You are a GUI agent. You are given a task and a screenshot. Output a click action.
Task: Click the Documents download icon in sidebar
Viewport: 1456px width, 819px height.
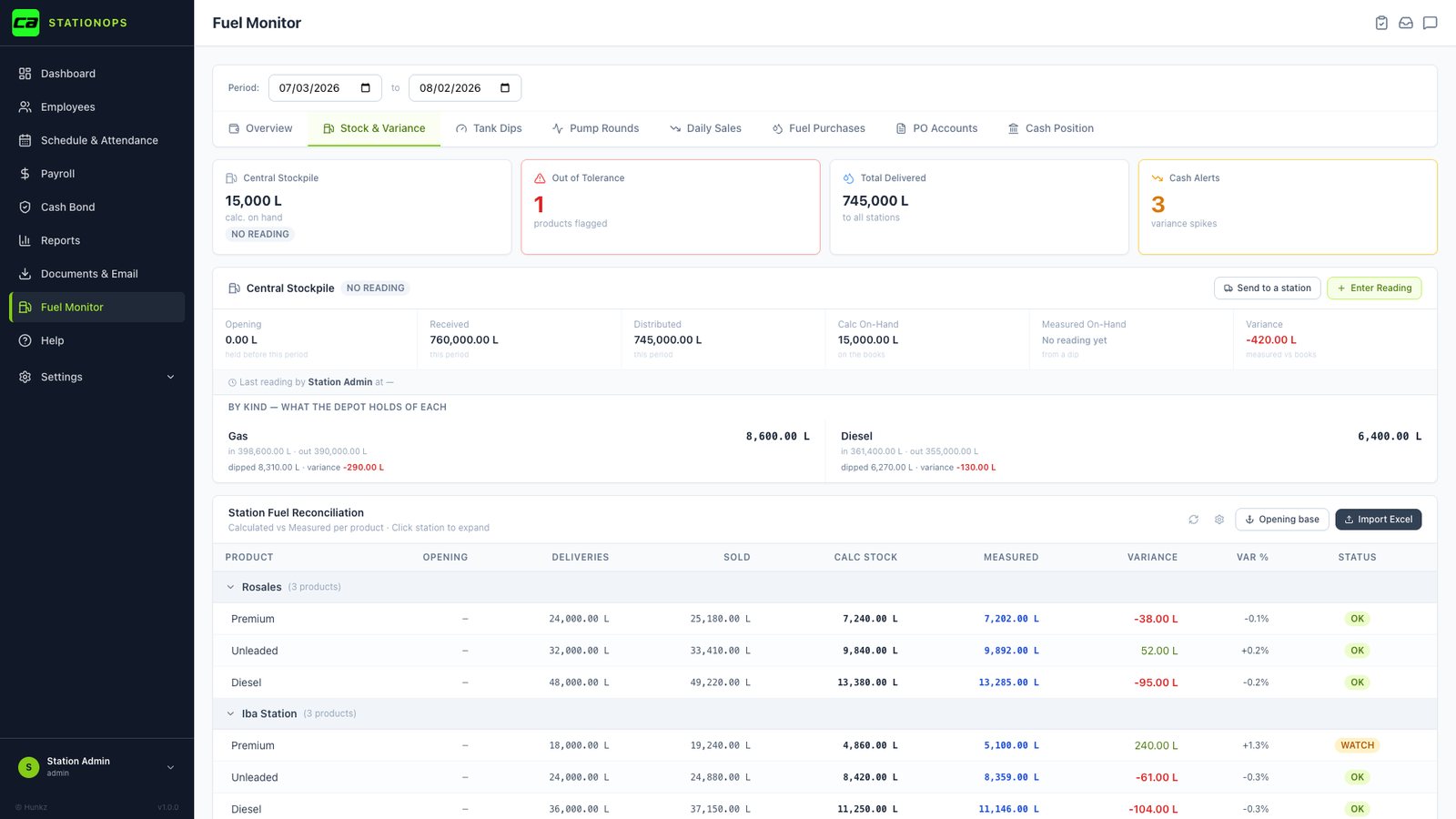[x=25, y=274]
